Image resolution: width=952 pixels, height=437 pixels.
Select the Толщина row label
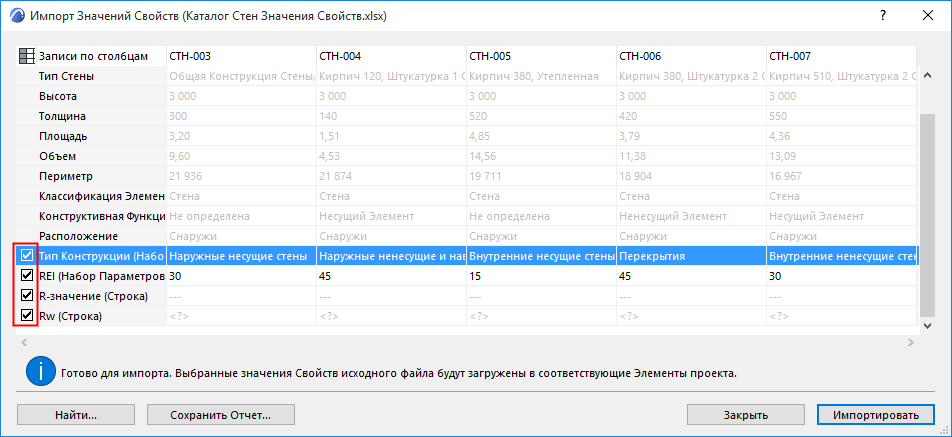62,116
